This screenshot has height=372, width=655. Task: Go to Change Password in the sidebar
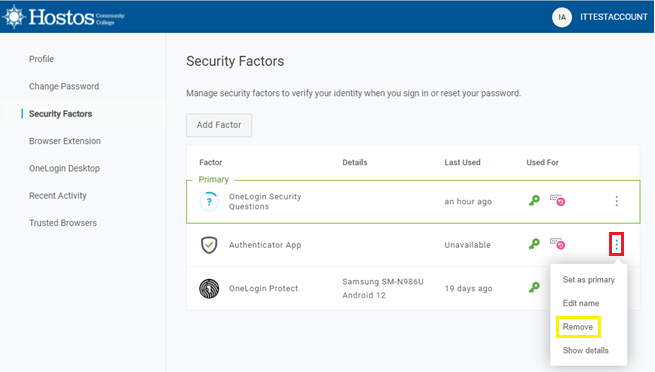click(64, 86)
